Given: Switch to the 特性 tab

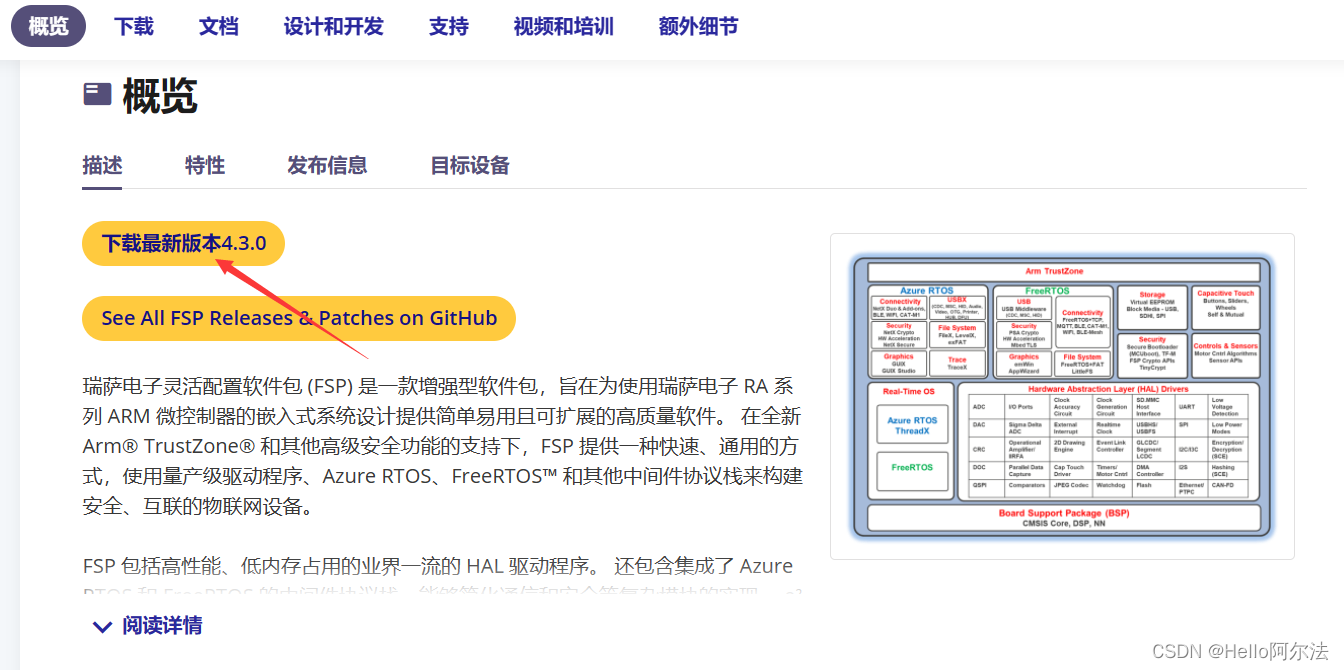Looking at the screenshot, I should 204,165.
